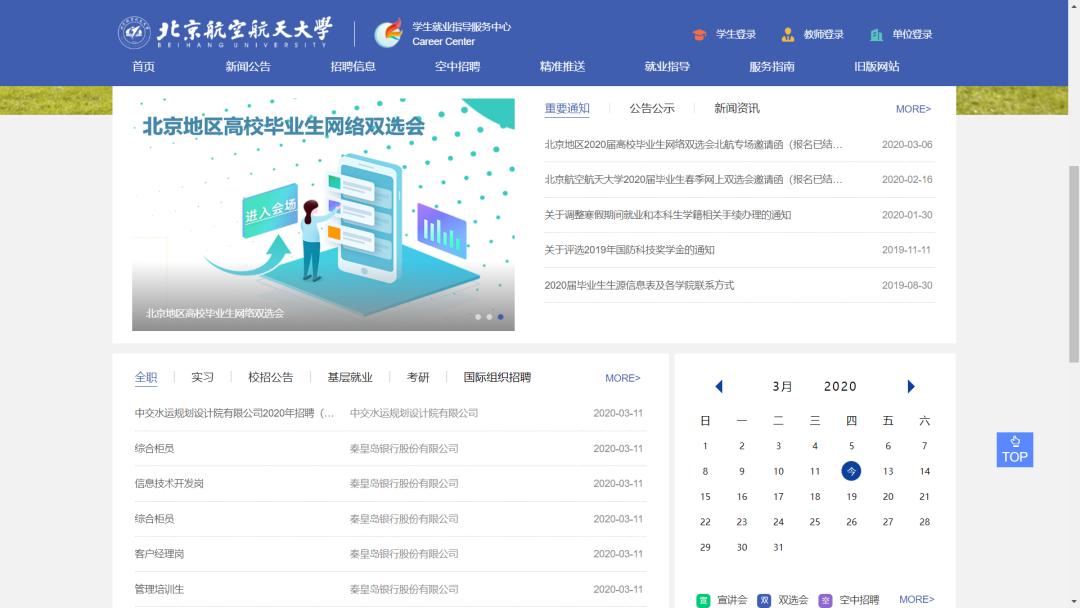Click the Career Center logo icon
Image resolution: width=1080 pixels, height=608 pixels.
click(388, 33)
